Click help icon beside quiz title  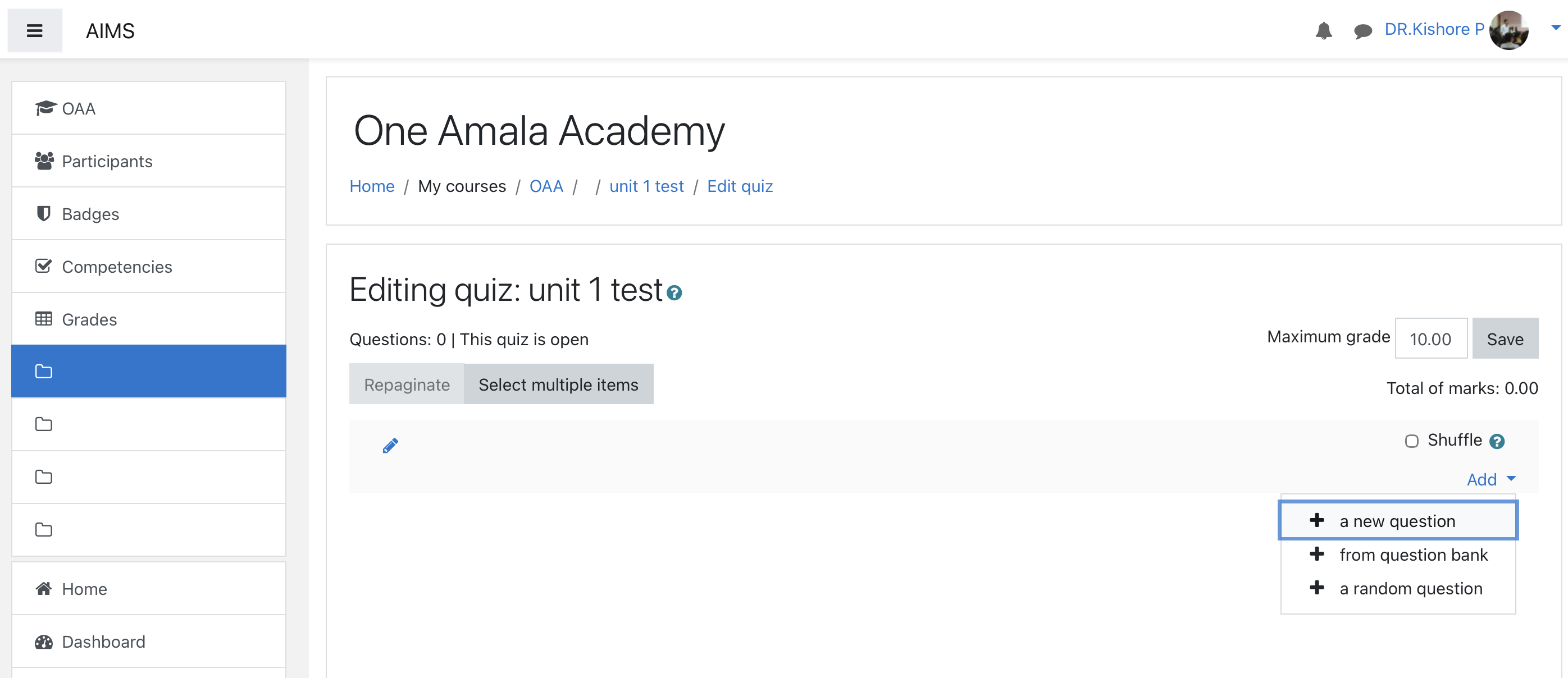tap(674, 293)
